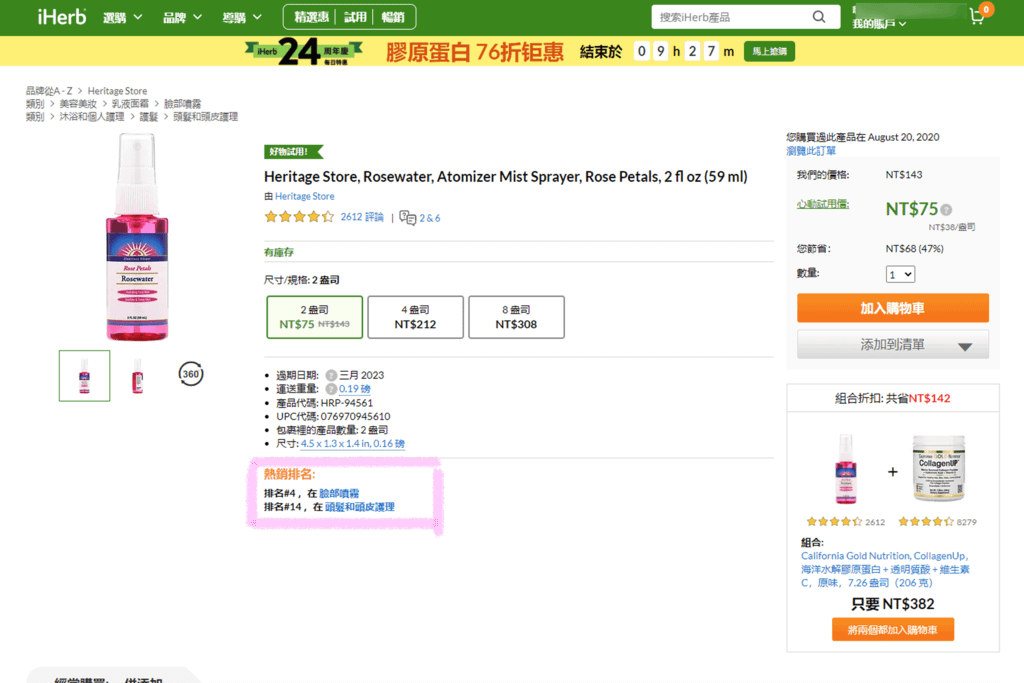Viewport: 1024px width, 683px height.
Task: Click Heritage Store in breadcrumb
Action: coord(118,91)
